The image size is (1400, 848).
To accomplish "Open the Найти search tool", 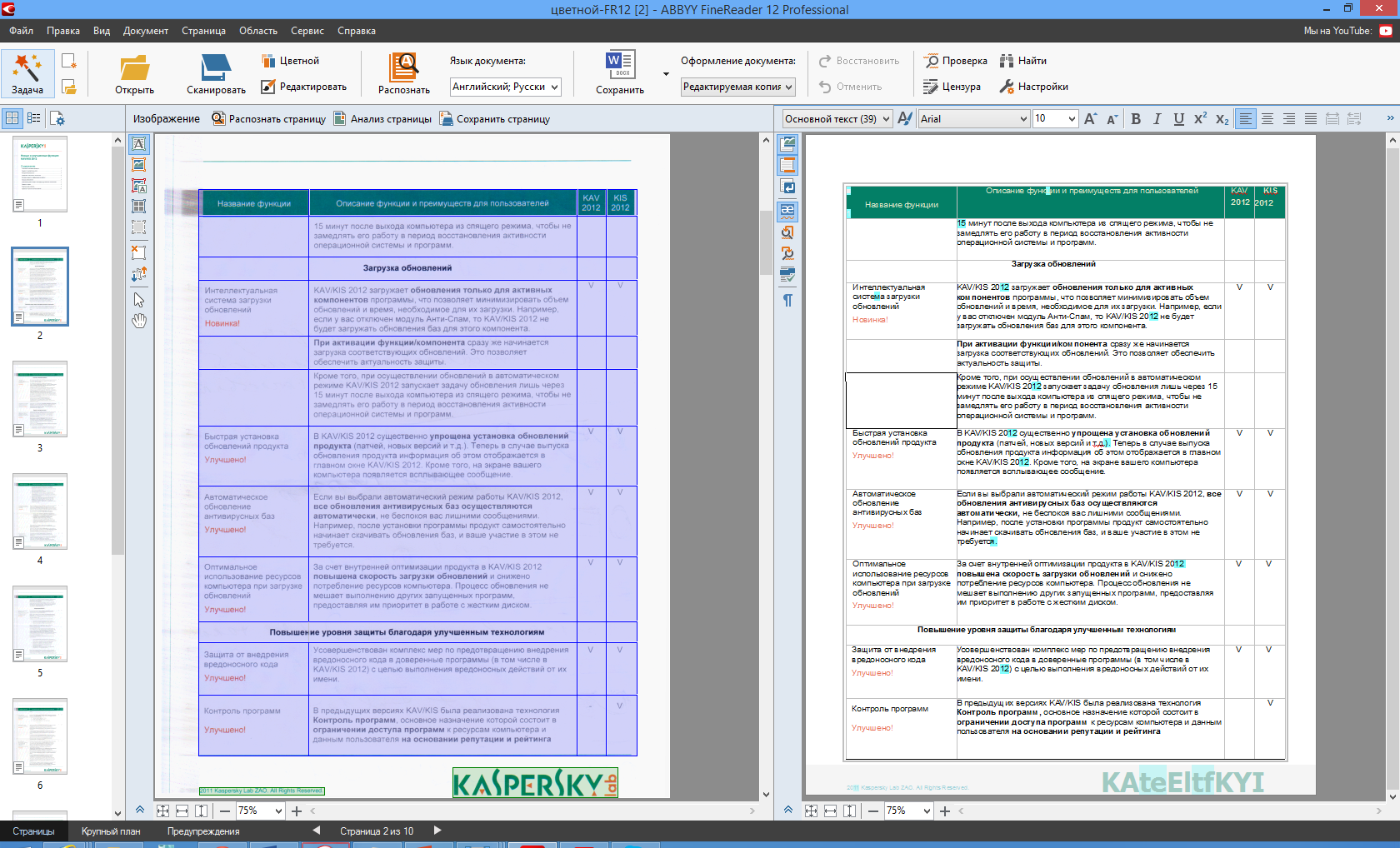I will coord(1023,61).
